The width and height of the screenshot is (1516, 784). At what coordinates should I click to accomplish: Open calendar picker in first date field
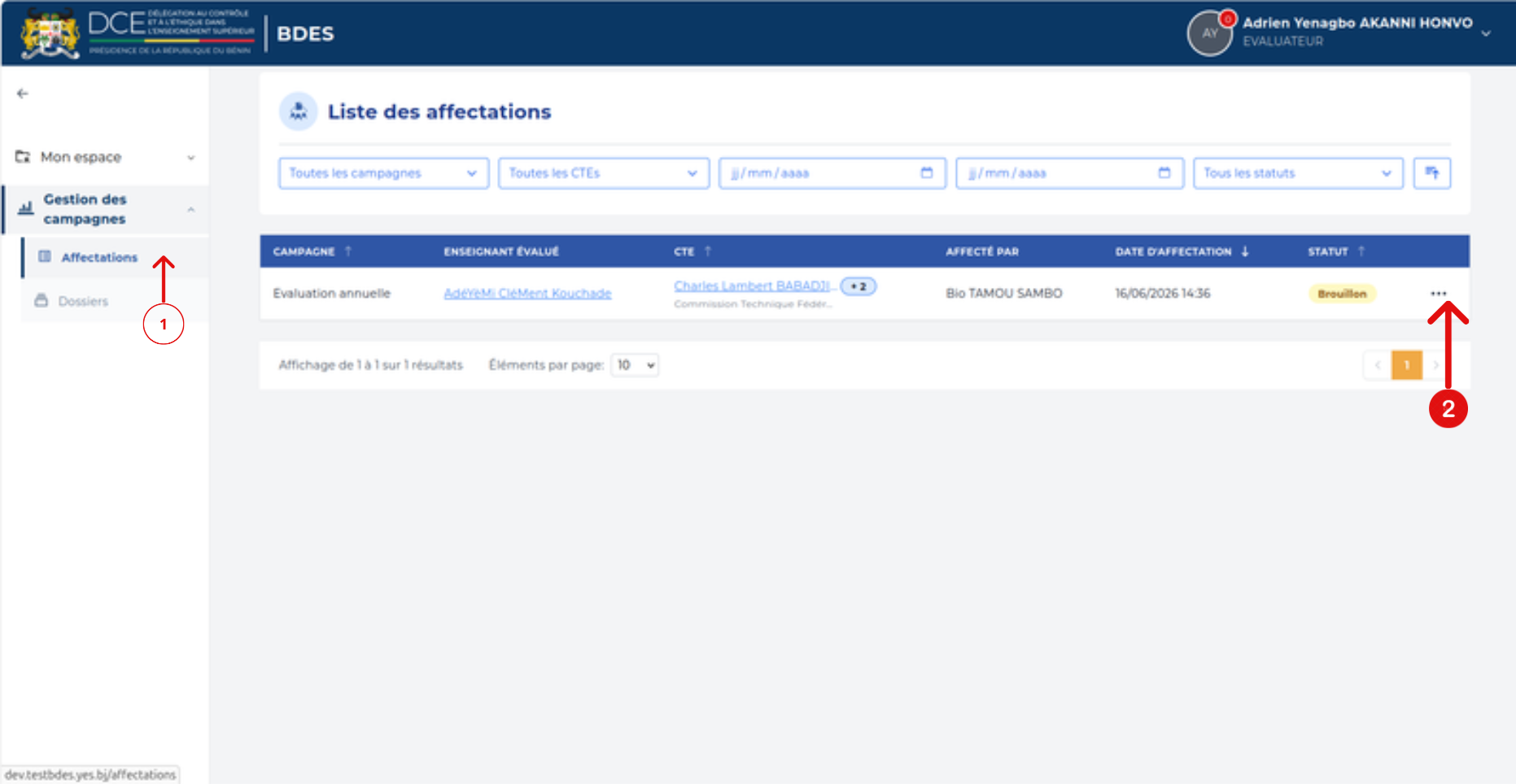(926, 173)
